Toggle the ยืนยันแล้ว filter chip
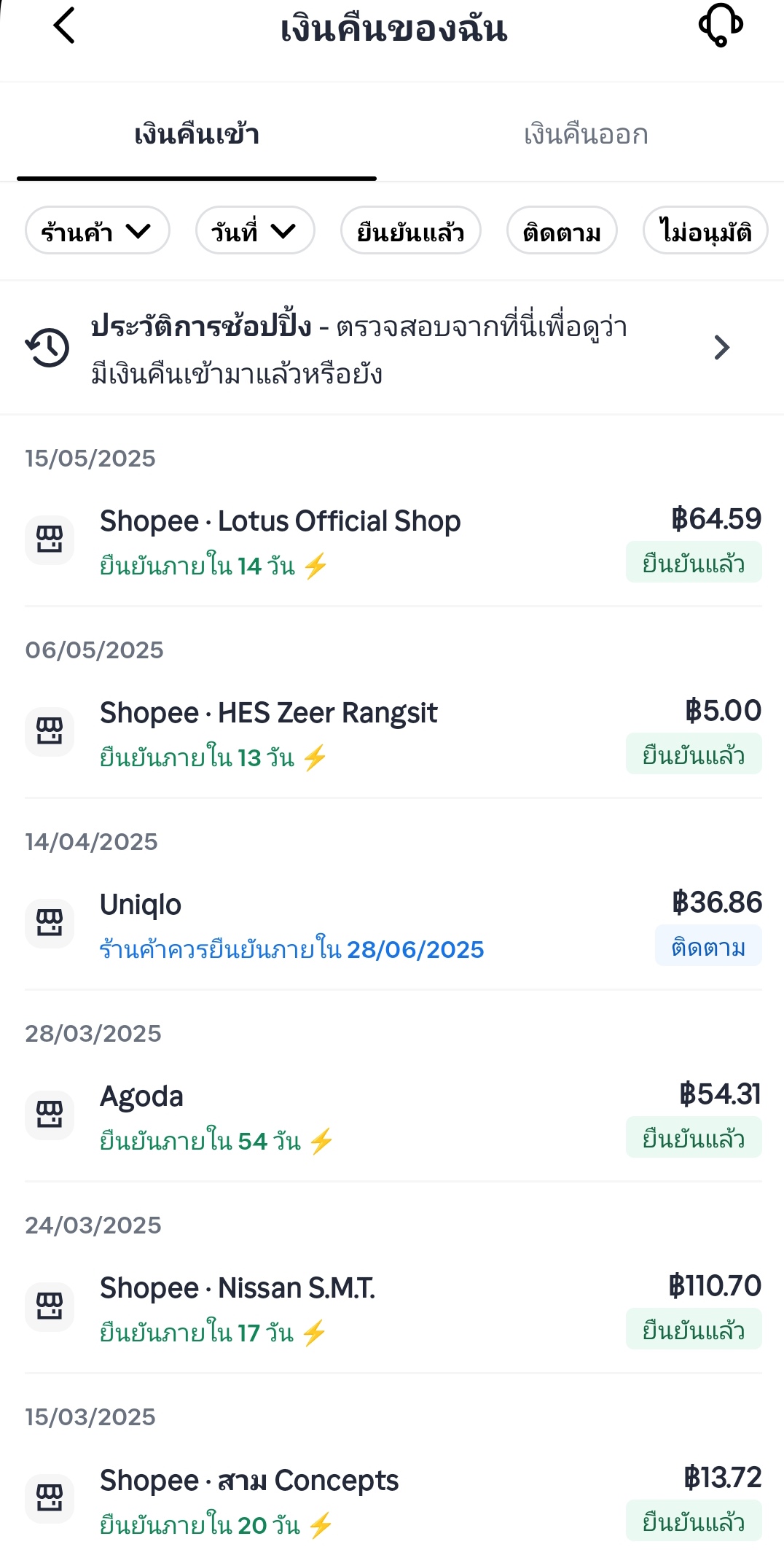Screen dimensions: 784x1555 [x=410, y=231]
